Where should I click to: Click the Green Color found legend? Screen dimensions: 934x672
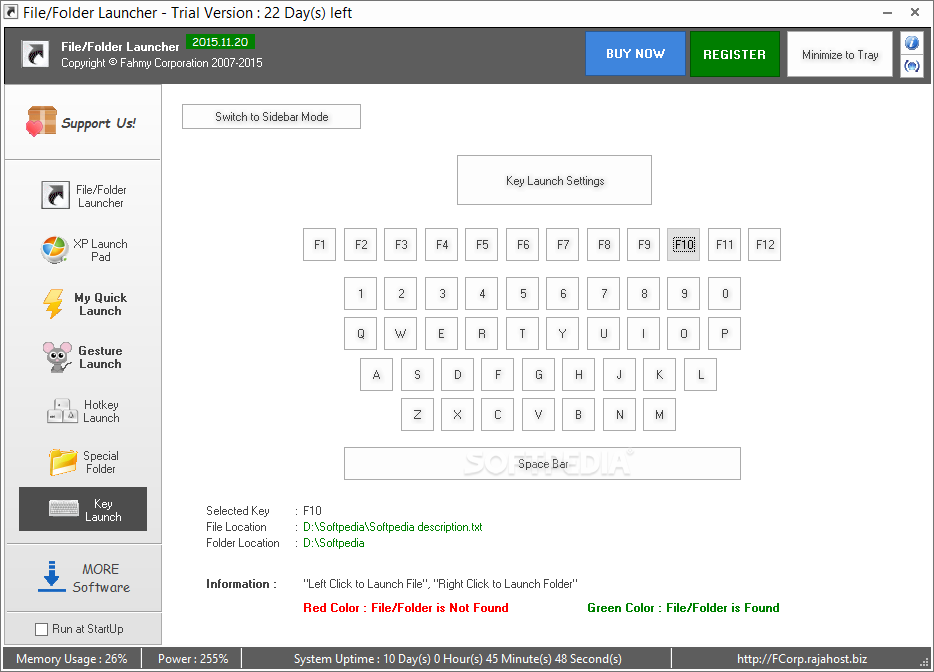click(683, 608)
